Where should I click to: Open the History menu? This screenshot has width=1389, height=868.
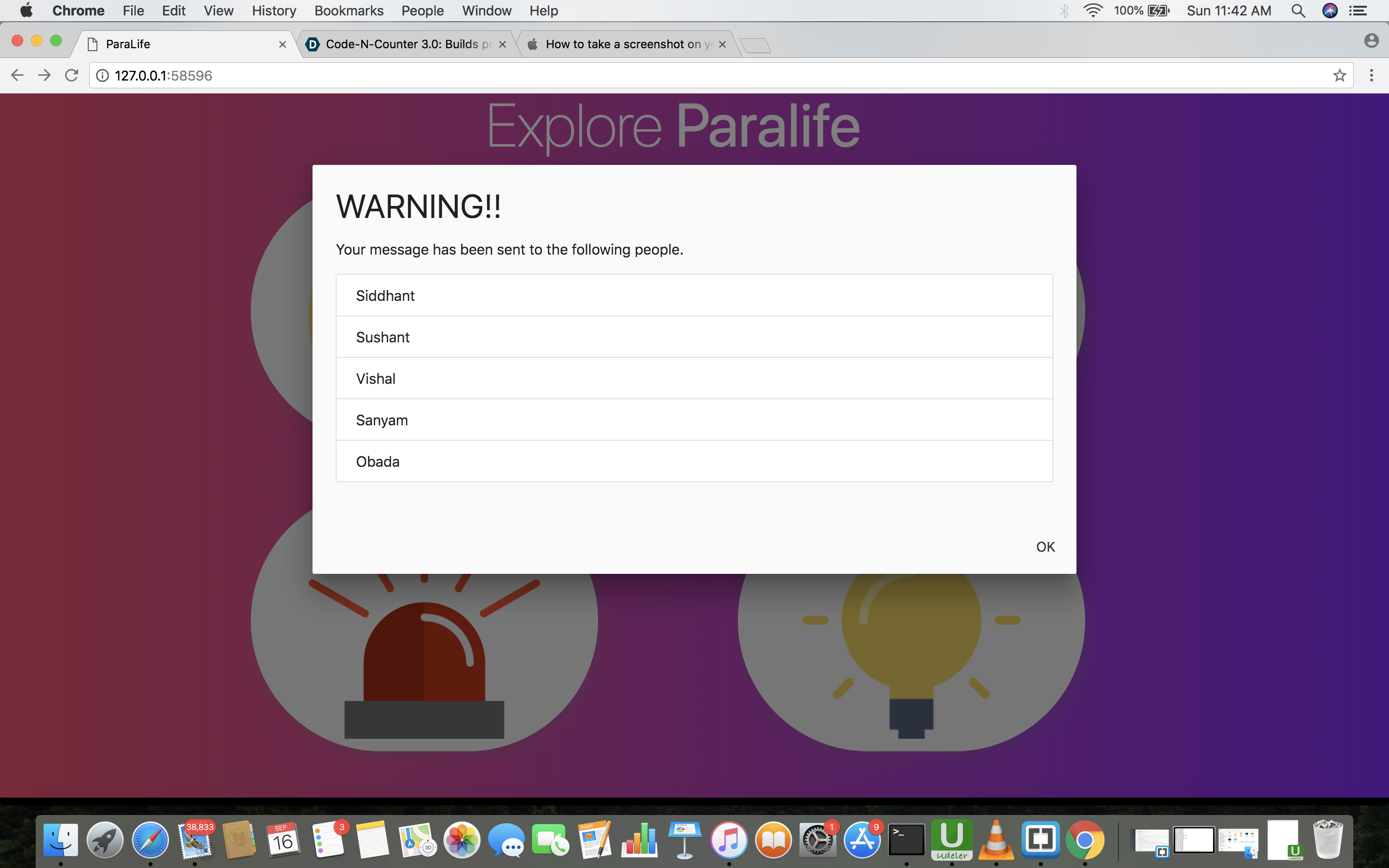click(274, 10)
